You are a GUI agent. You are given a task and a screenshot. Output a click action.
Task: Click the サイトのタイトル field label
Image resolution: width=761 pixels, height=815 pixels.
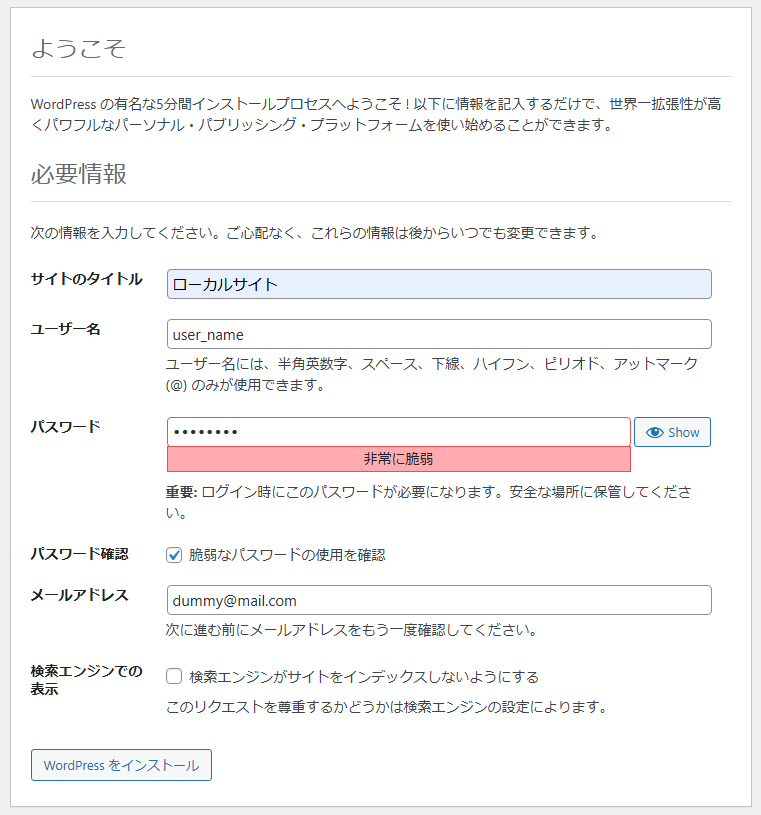coord(86,279)
